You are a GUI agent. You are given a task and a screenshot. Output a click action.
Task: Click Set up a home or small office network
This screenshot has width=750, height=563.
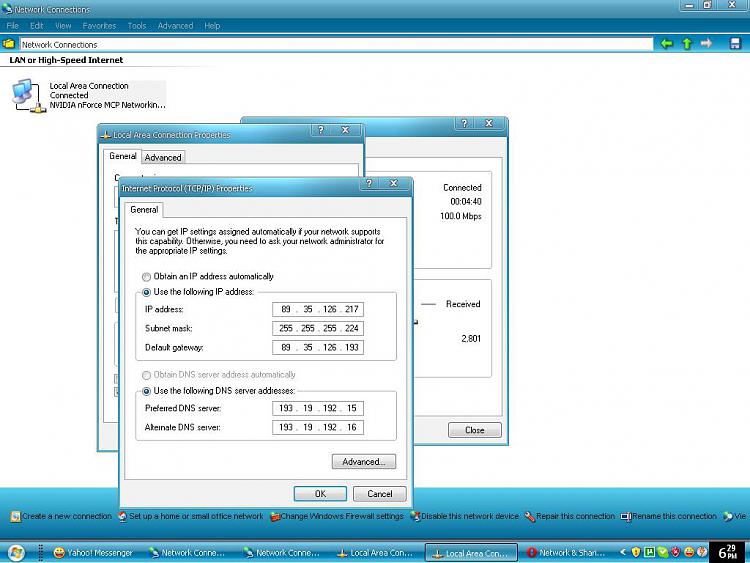[190, 517]
